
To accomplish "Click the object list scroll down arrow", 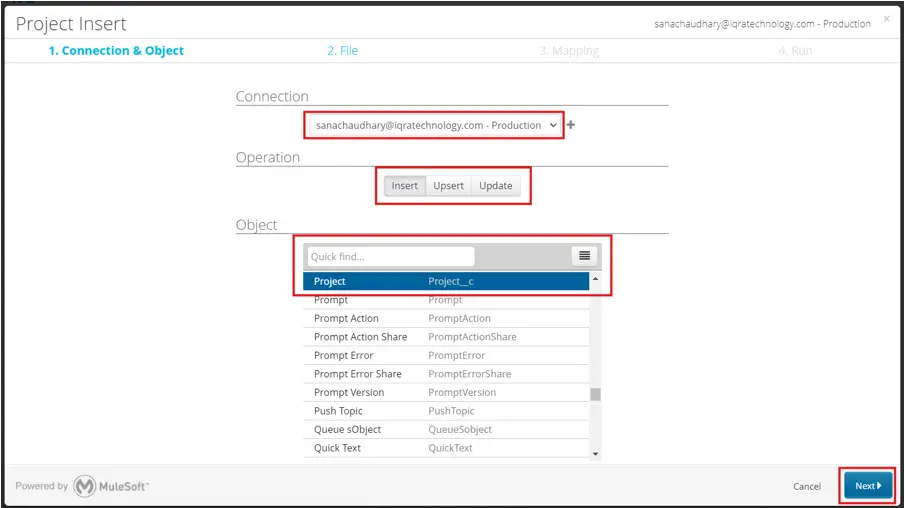I will [595, 454].
